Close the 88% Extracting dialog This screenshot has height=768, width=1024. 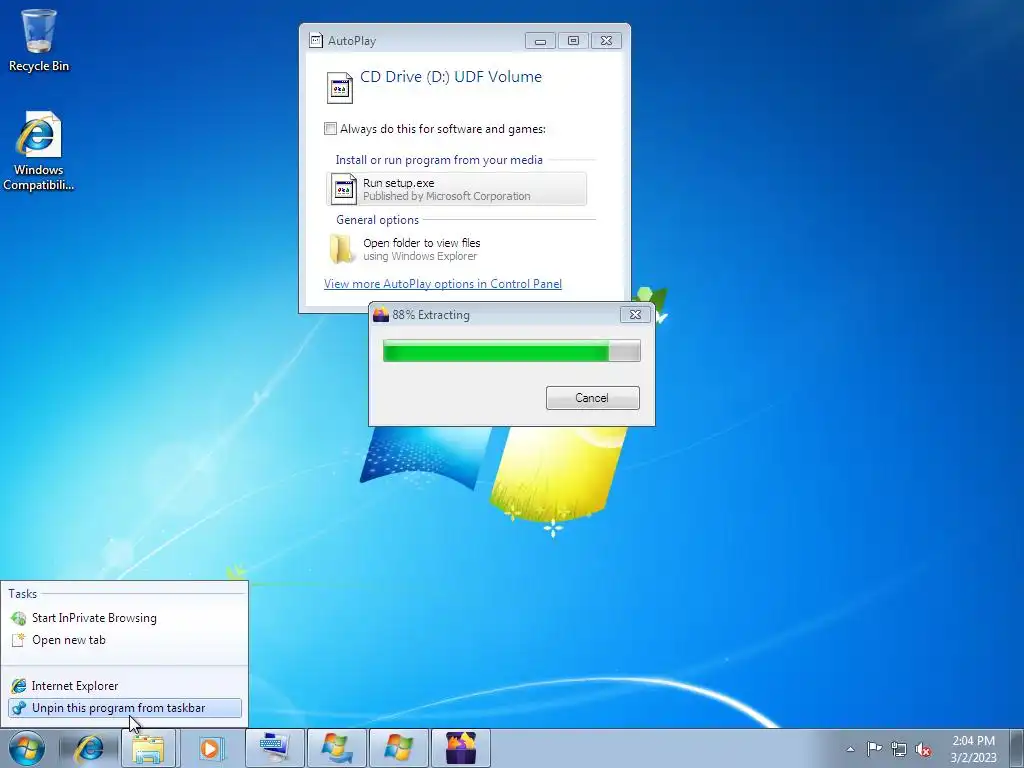635,315
